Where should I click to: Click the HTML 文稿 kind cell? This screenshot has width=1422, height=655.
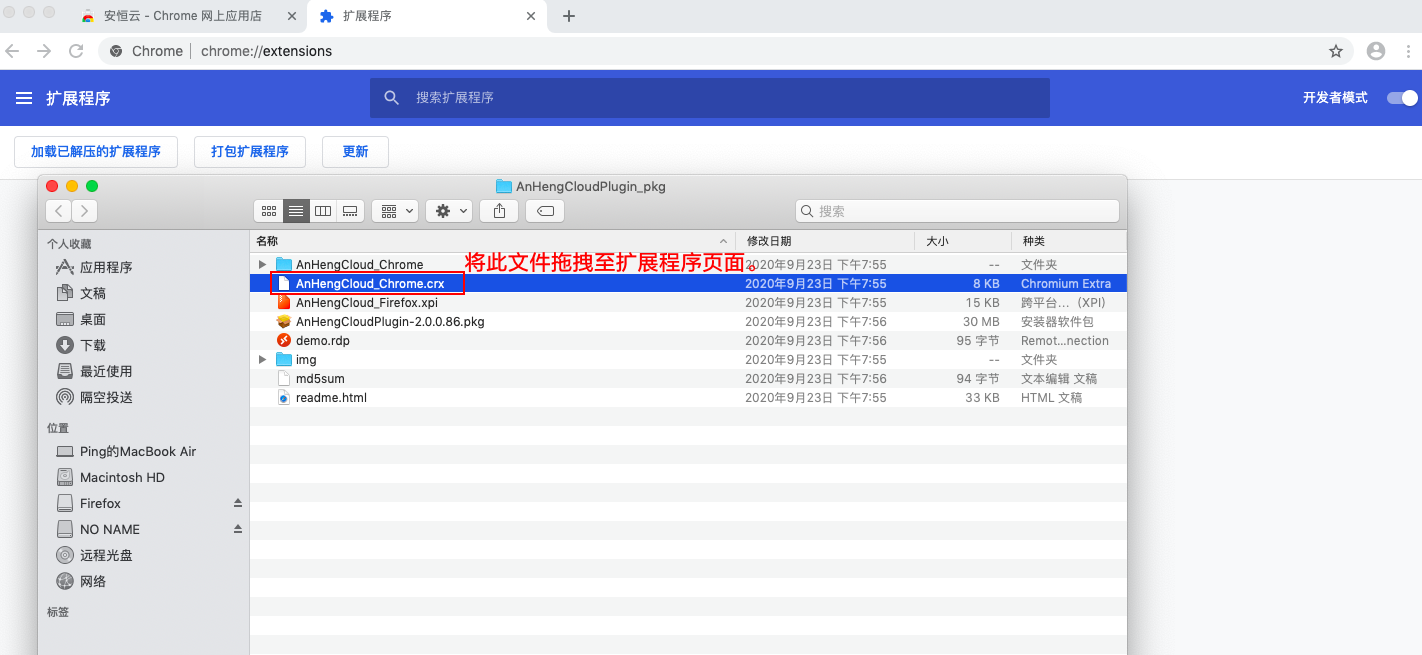[1051, 397]
